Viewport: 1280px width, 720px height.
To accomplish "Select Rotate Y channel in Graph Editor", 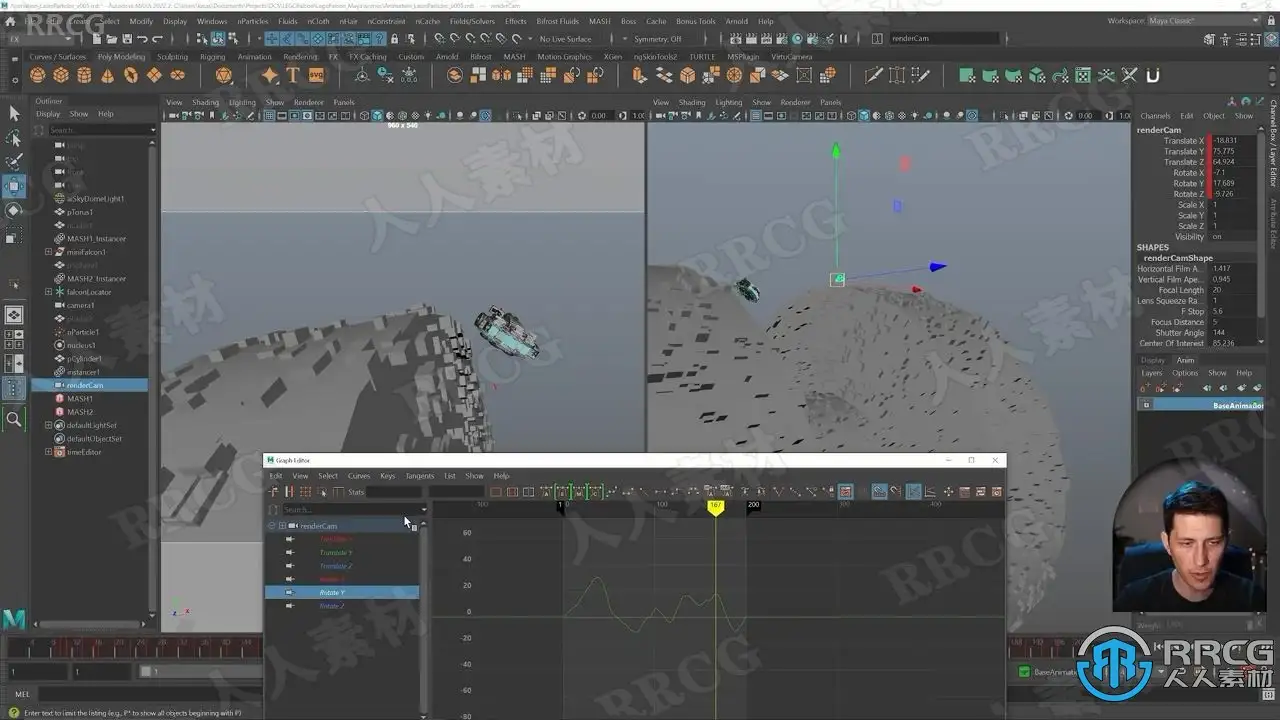I will 332,592.
